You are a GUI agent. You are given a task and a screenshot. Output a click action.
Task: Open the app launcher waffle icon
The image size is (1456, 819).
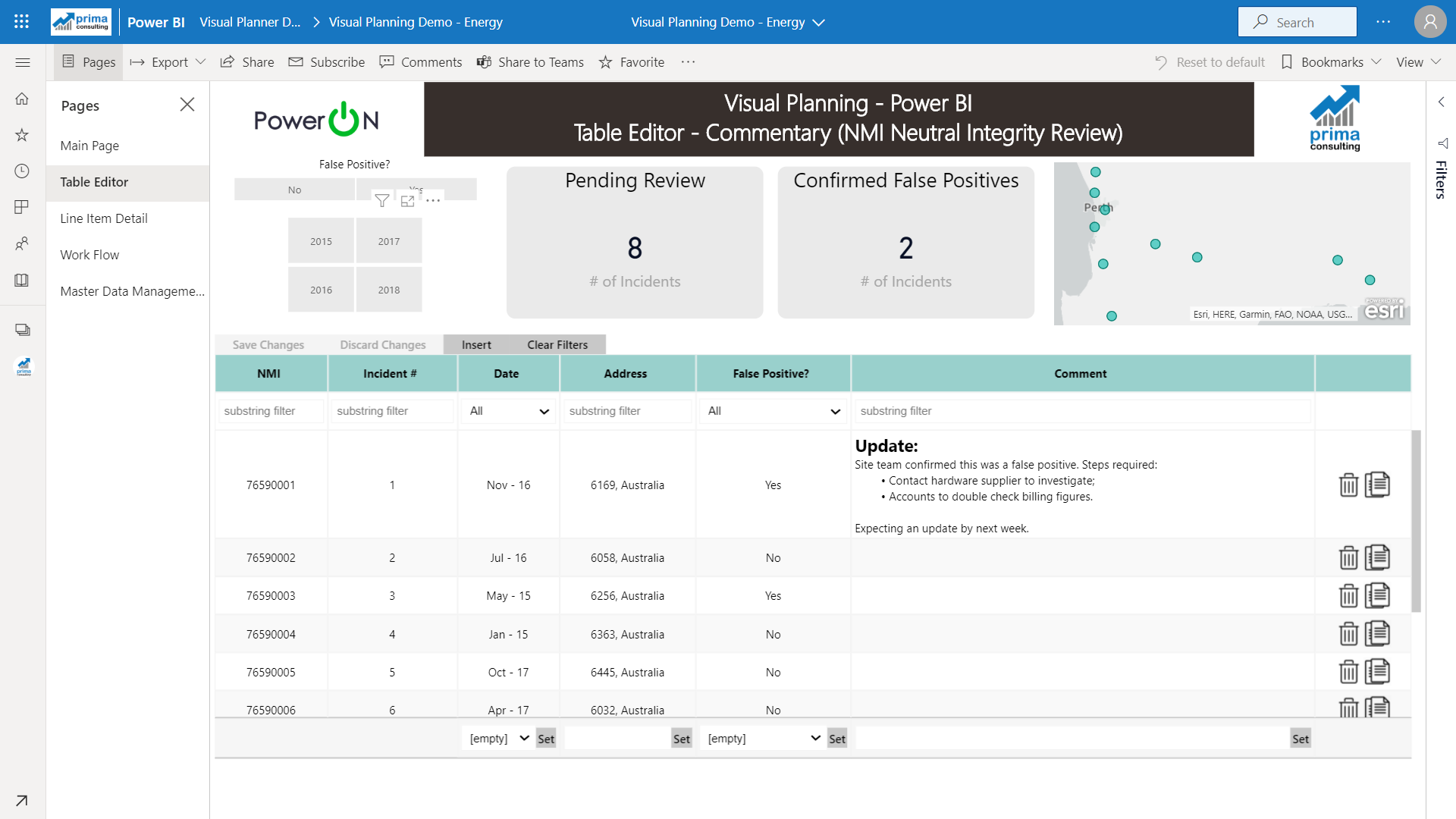(21, 22)
